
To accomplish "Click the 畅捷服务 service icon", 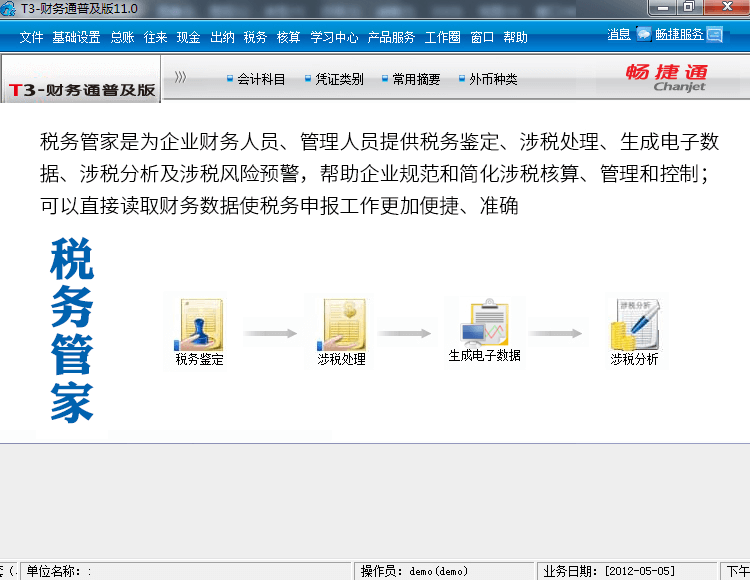I will coord(715,34).
